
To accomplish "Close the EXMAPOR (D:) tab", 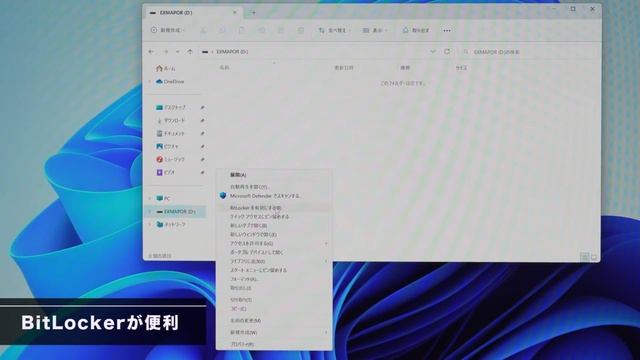I will point(235,13).
